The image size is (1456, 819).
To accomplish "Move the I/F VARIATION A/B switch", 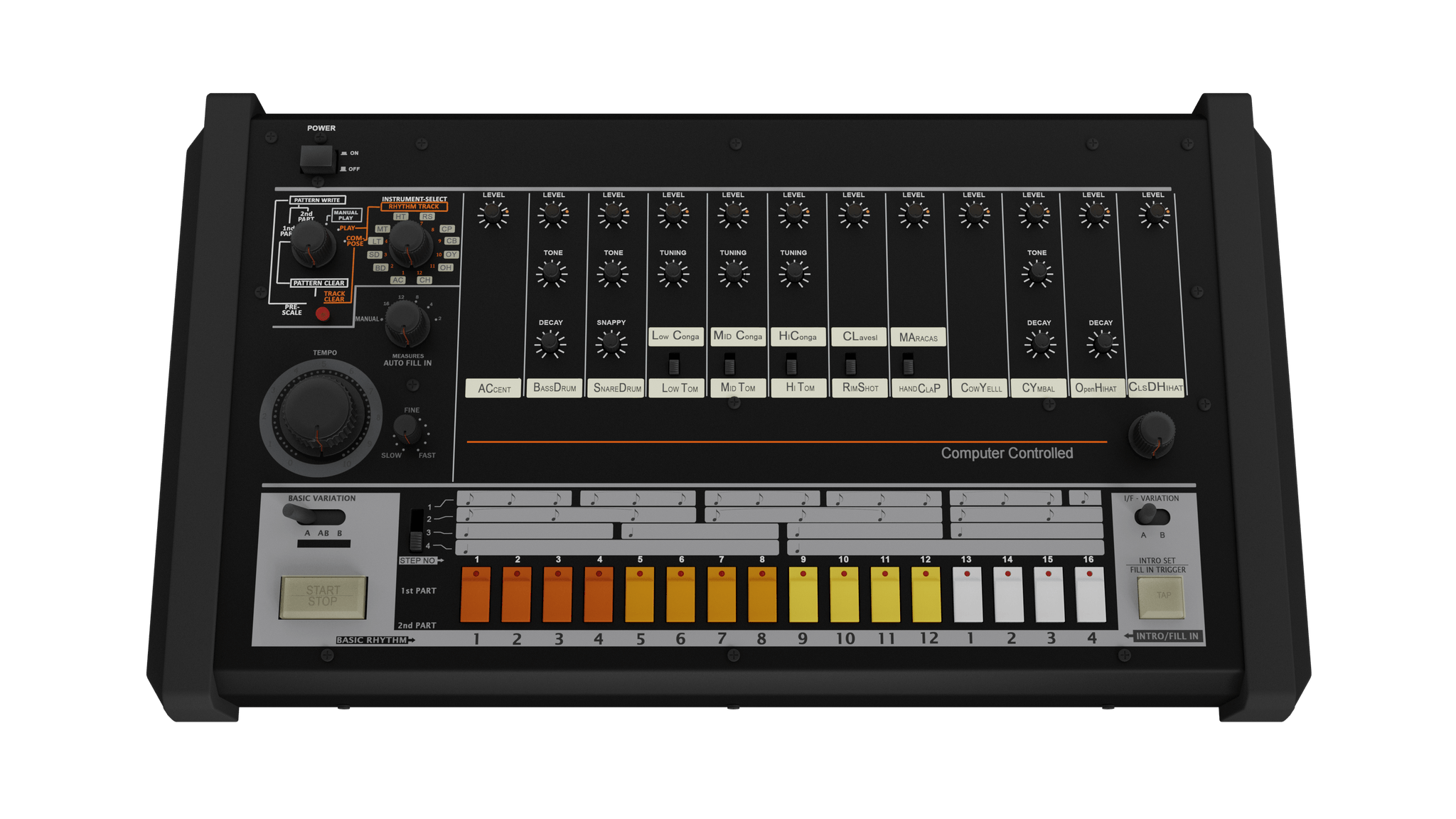I will tap(1152, 514).
